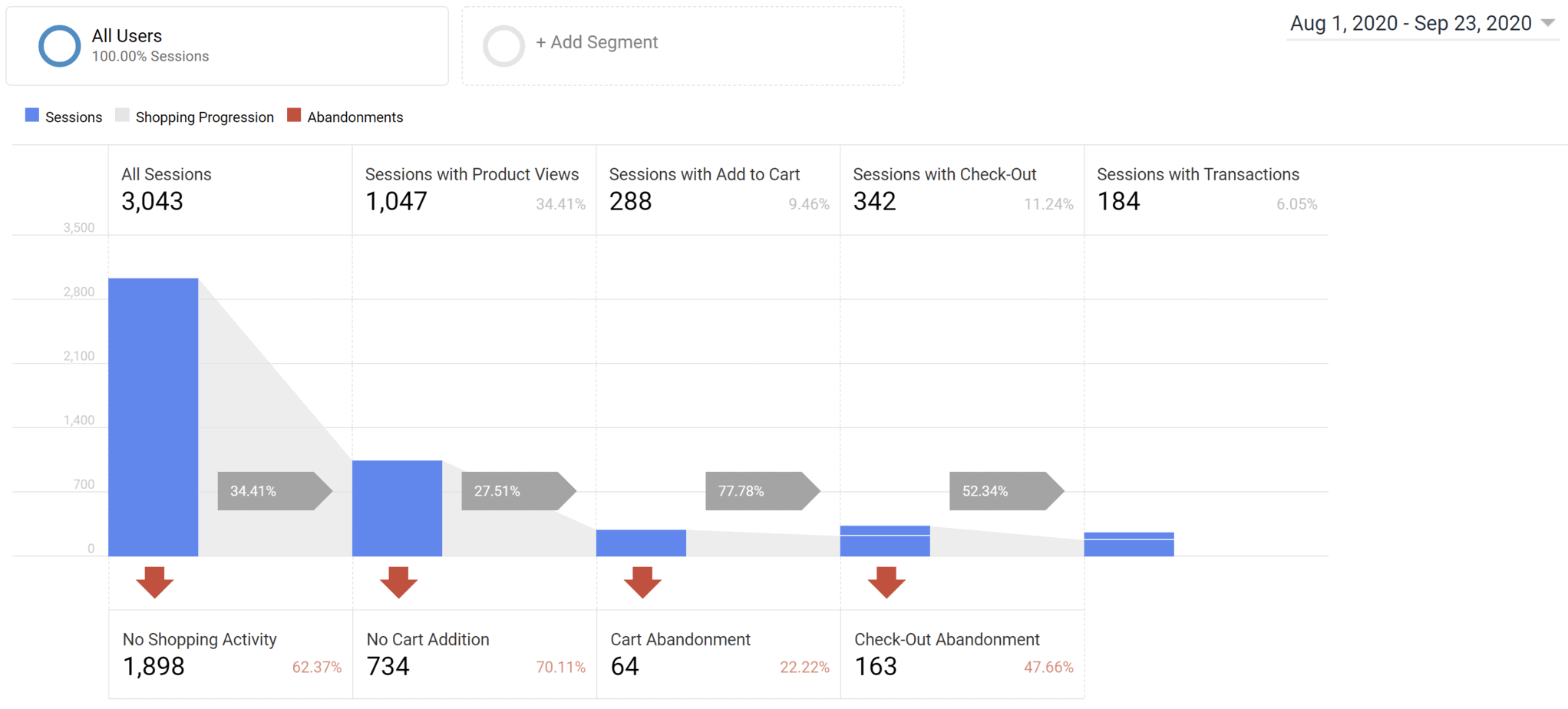1568x709 pixels.
Task: Click the 1,898 abandonment value
Action: pos(153,667)
